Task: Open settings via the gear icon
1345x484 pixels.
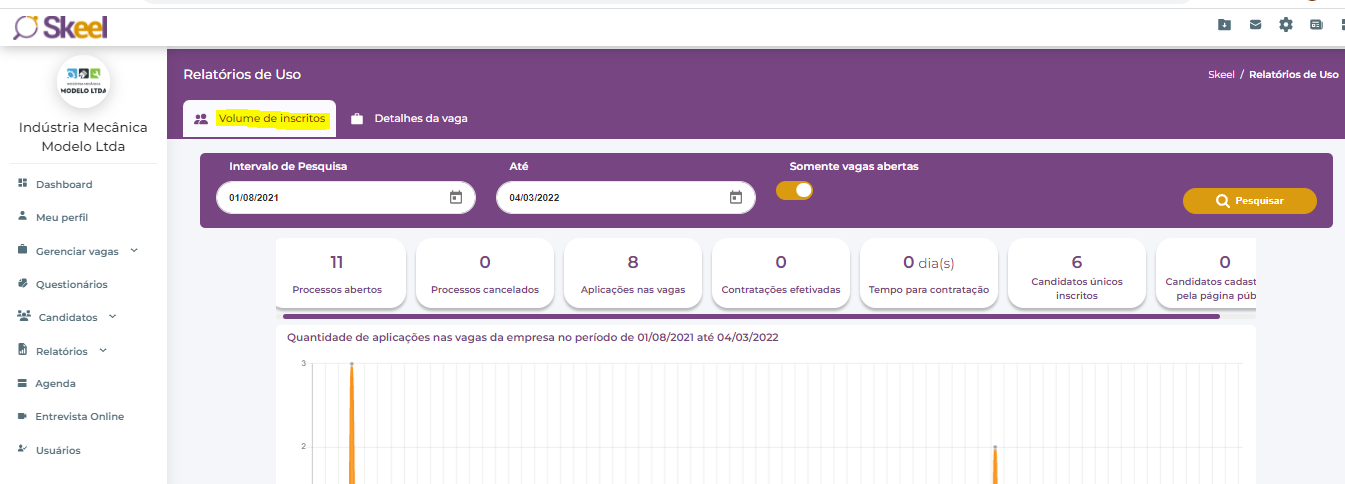Action: point(1286,25)
